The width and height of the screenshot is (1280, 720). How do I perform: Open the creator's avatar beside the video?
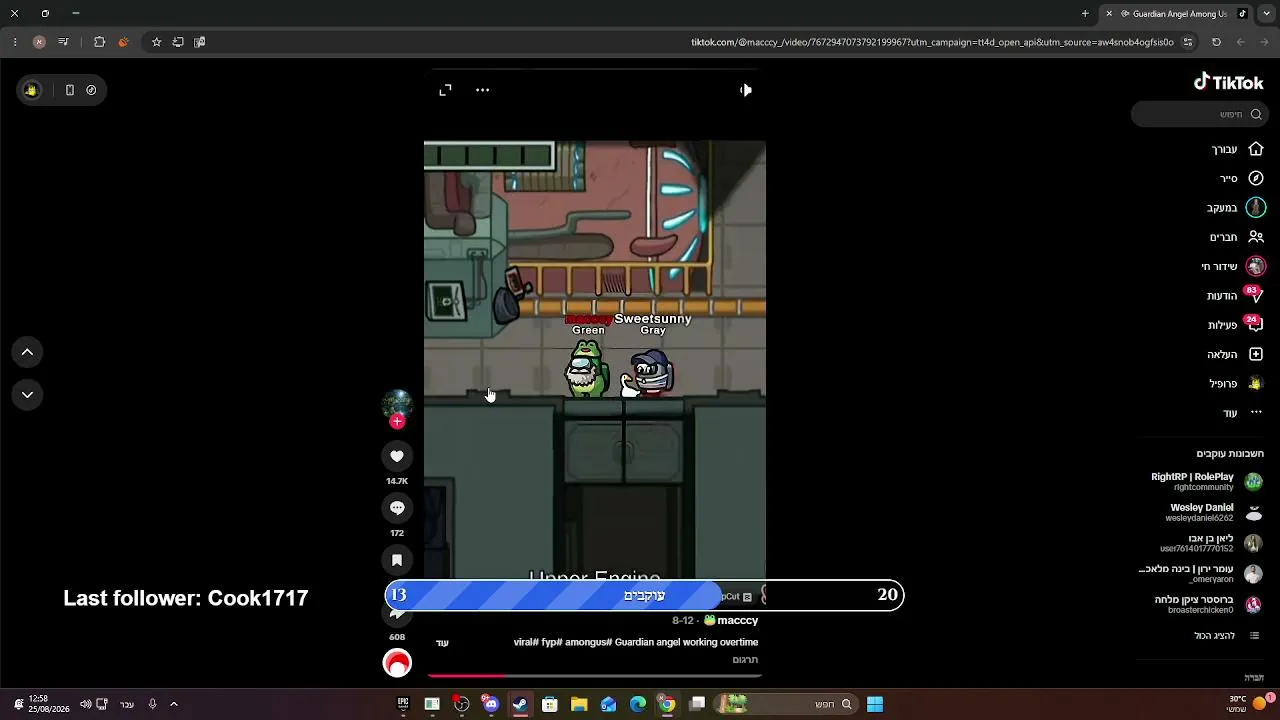coord(397,404)
